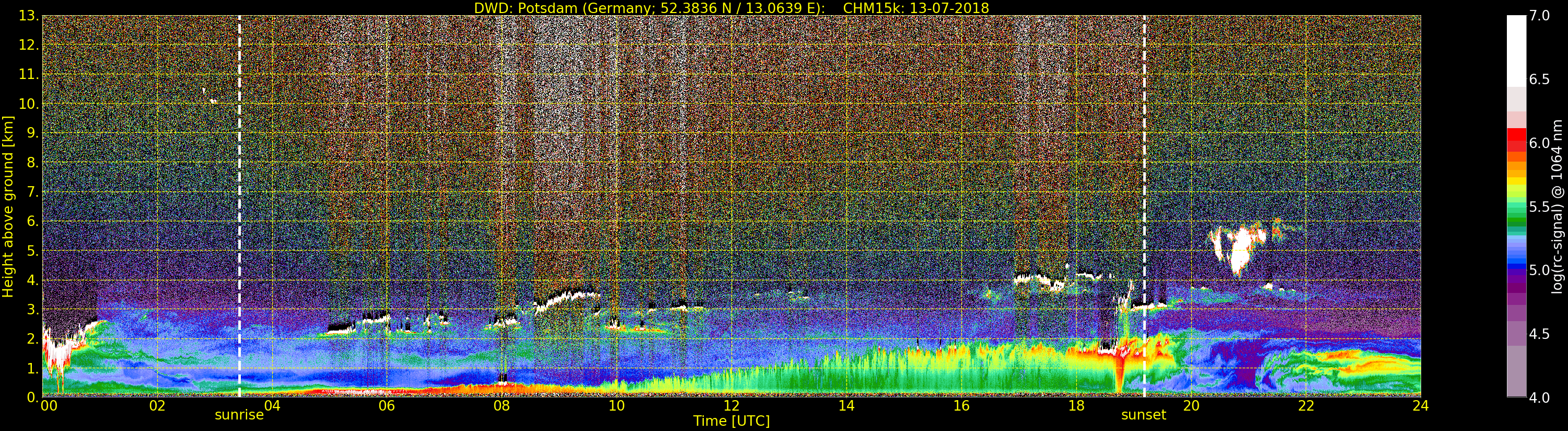Click the 04 time axis tick label
Image resolution: width=1568 pixels, height=431 pixels.
click(x=272, y=405)
